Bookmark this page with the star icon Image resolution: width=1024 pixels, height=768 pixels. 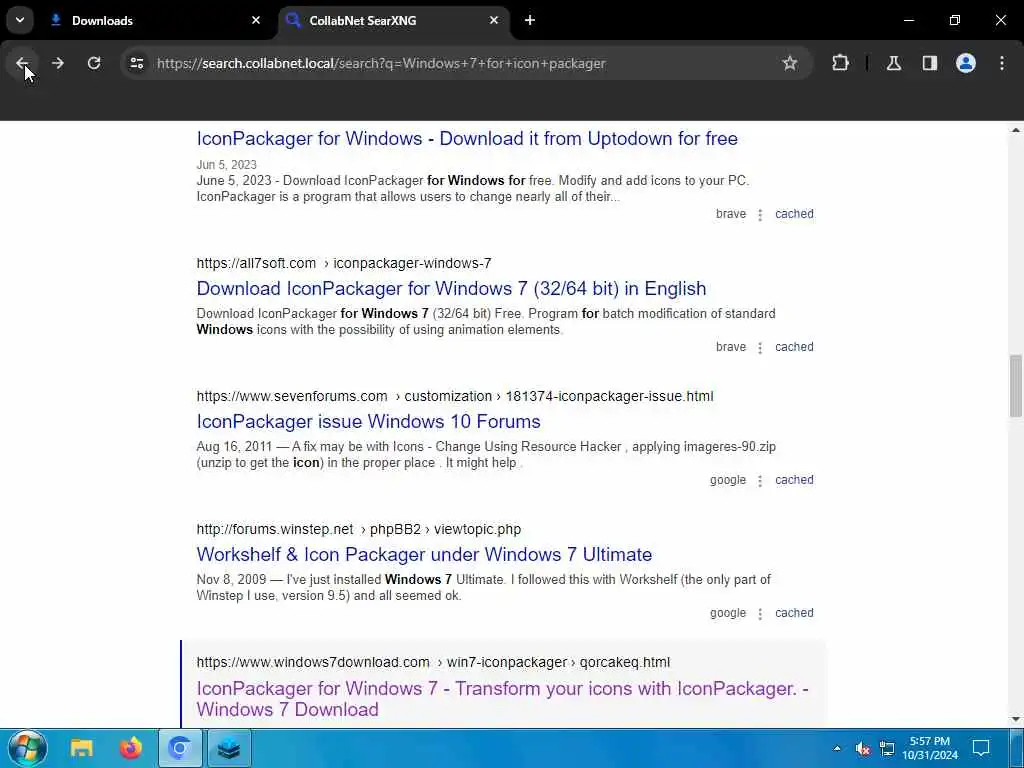point(790,63)
